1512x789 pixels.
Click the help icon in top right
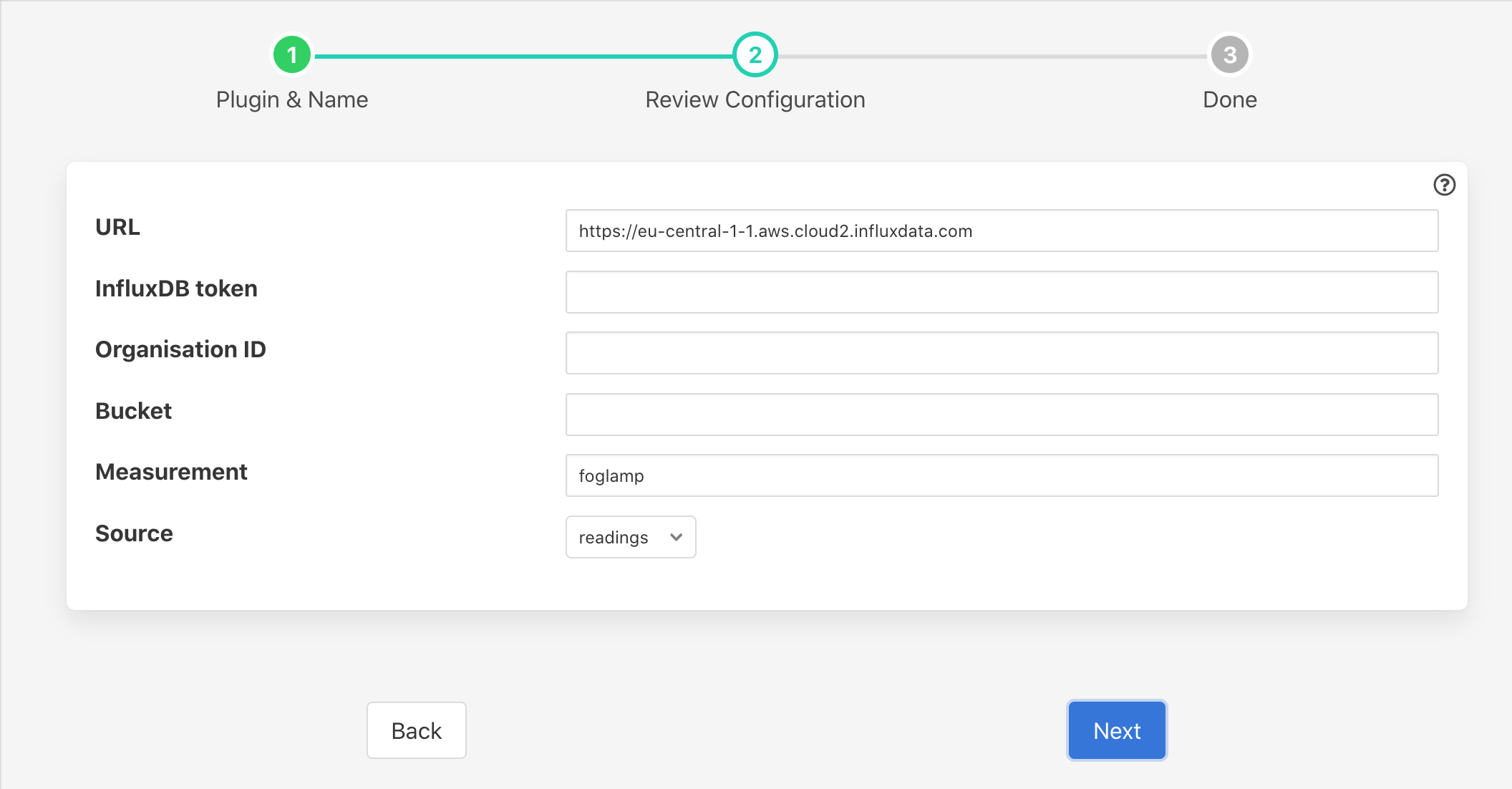(x=1444, y=185)
